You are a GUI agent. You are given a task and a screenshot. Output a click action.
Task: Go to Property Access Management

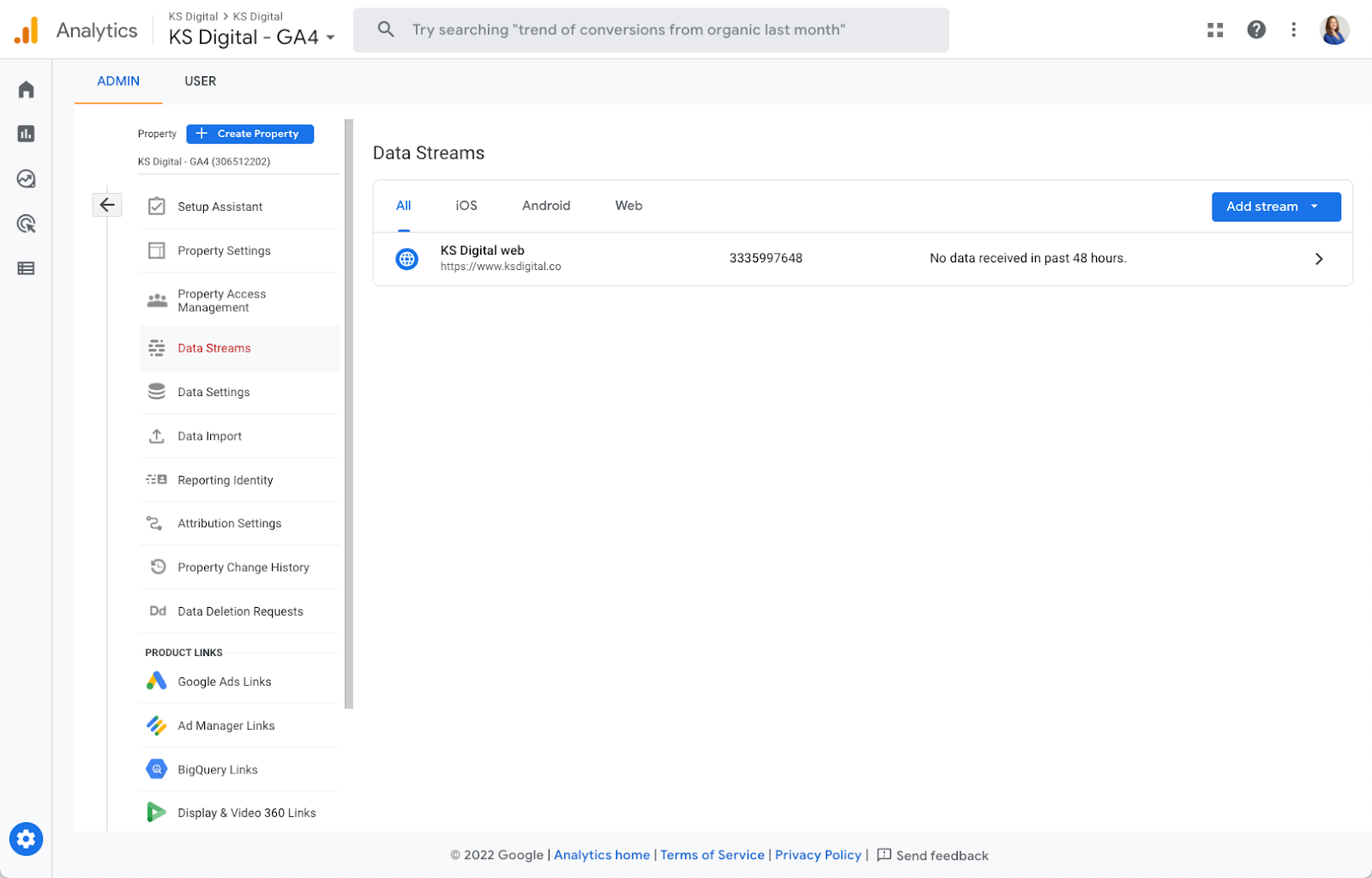pyautogui.click(x=239, y=300)
